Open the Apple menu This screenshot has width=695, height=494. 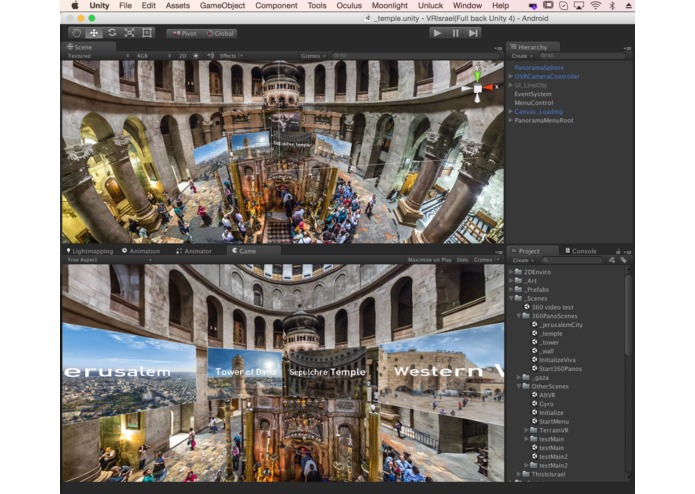(x=75, y=6)
